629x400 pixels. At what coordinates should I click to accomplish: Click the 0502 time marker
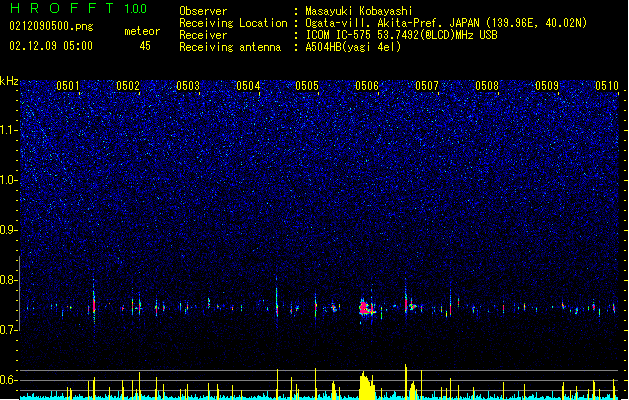tap(128, 86)
